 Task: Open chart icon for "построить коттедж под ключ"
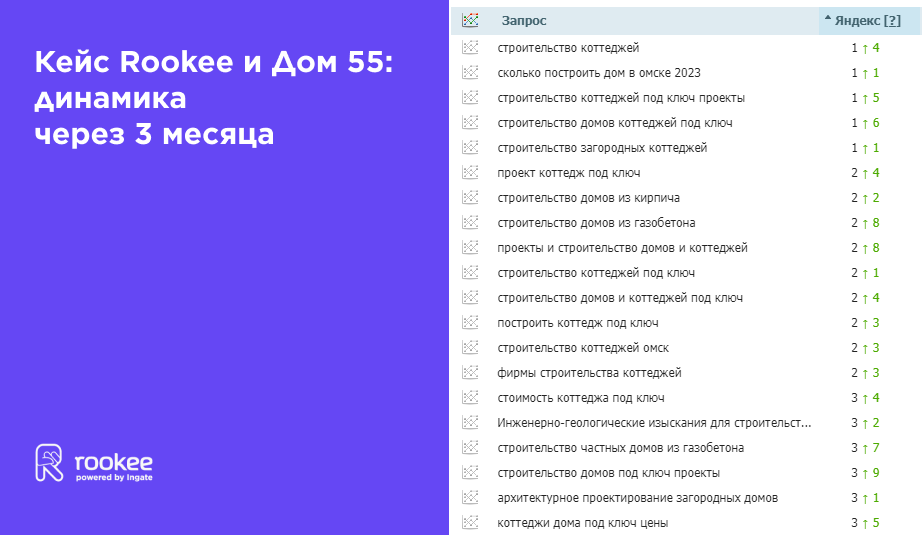coord(470,323)
